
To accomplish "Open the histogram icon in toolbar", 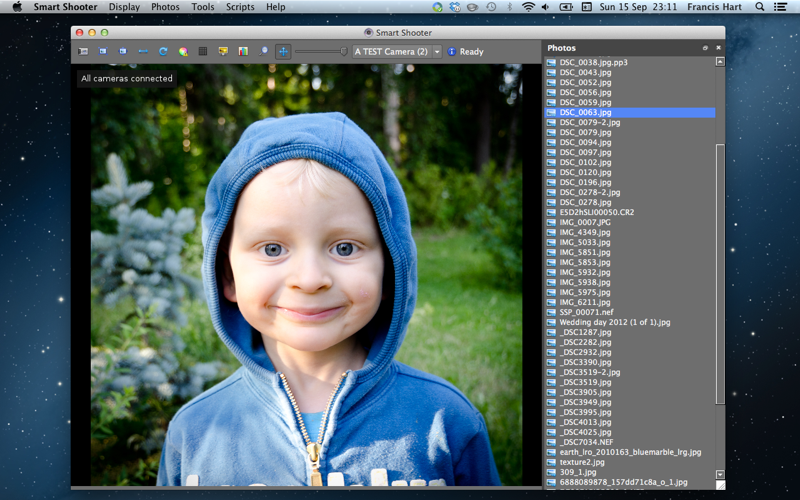I will point(243,51).
